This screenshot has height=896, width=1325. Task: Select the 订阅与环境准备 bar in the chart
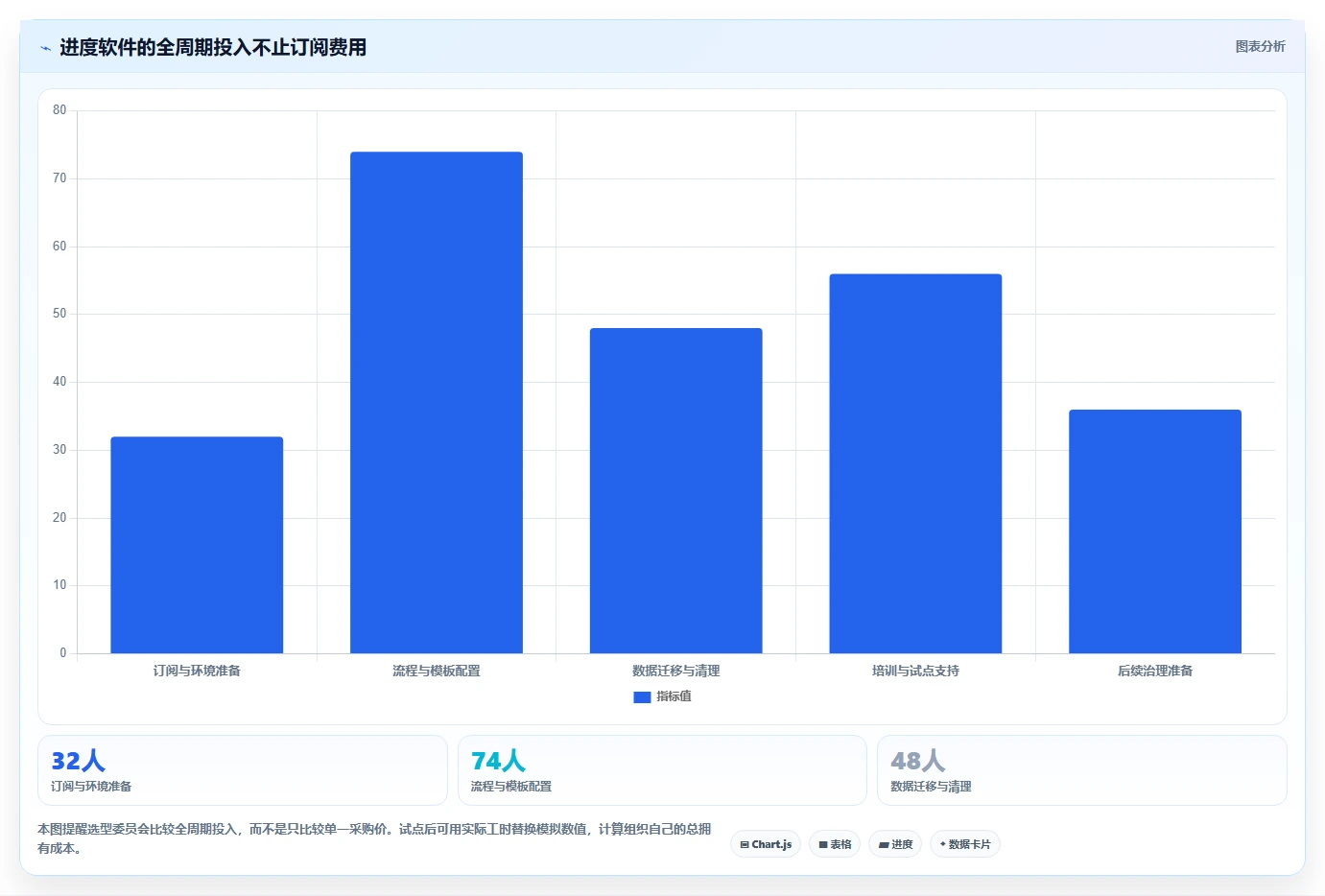197,545
